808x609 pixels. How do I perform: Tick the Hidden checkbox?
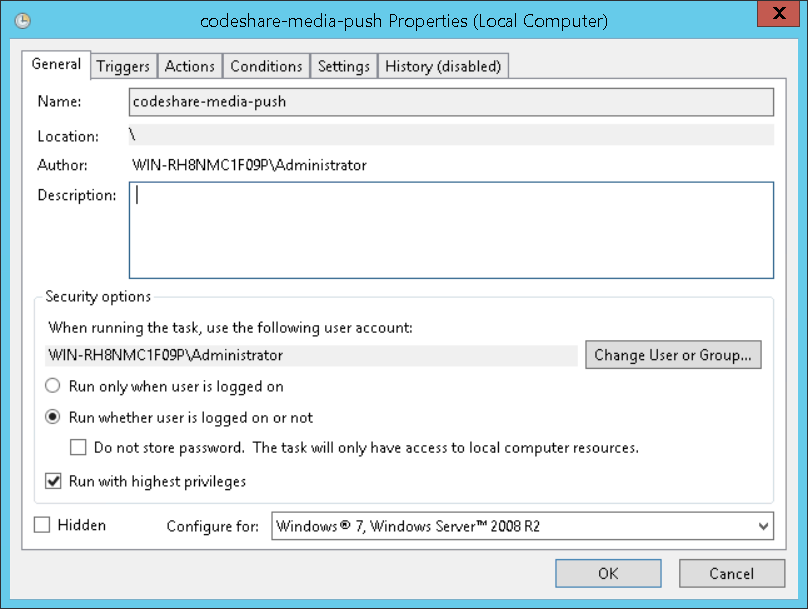[x=42, y=525]
